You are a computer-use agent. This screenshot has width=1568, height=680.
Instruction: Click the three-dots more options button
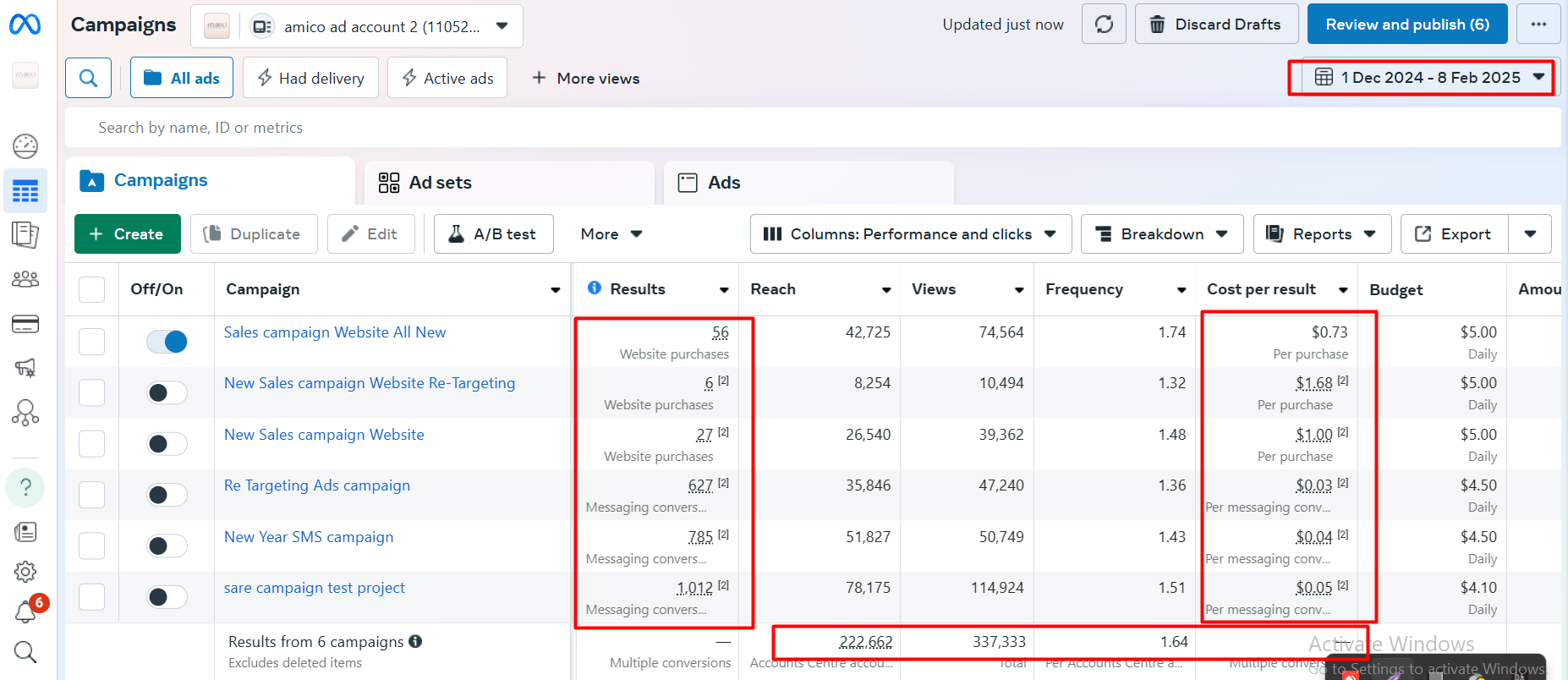[1538, 25]
